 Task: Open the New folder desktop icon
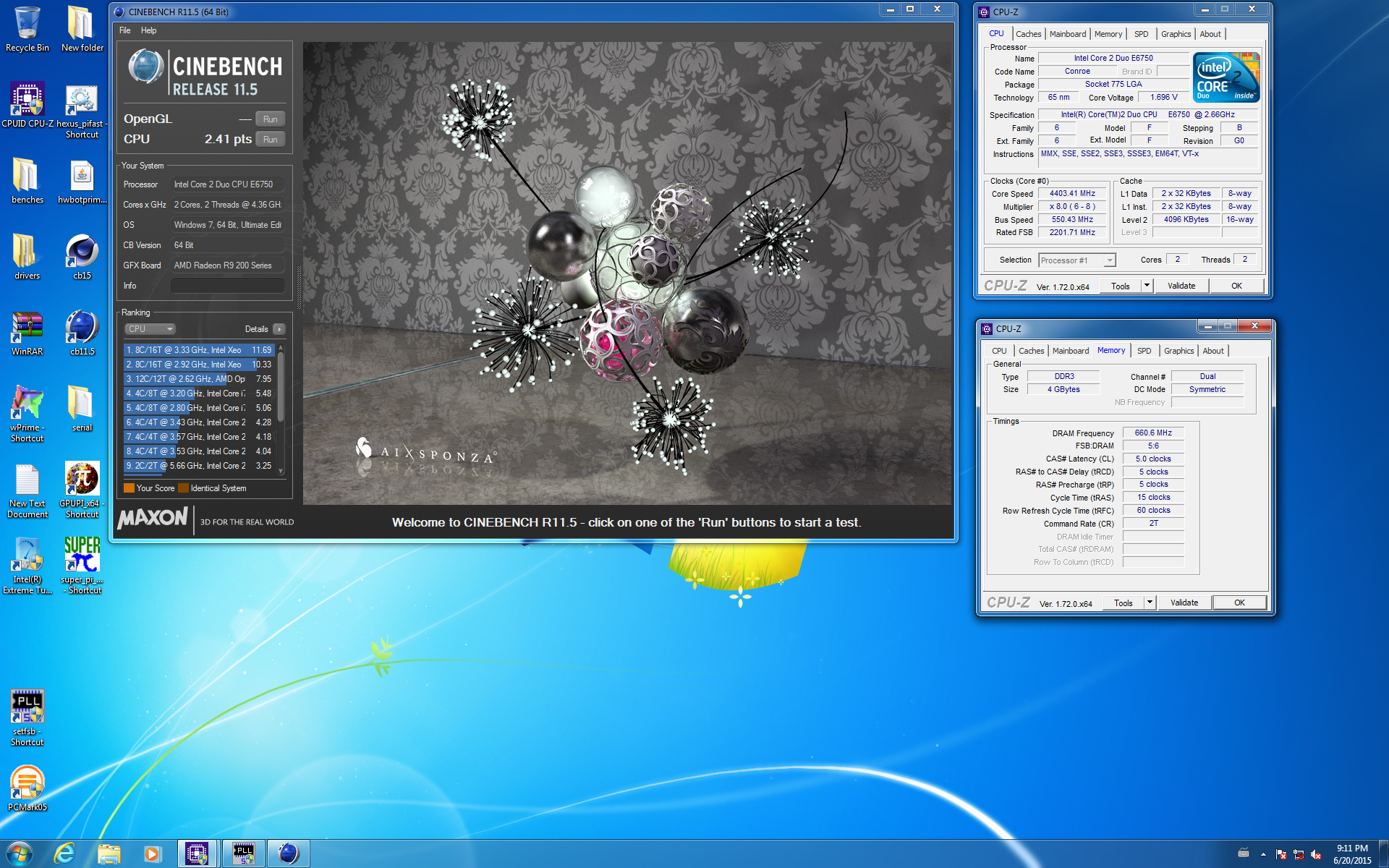tap(82, 29)
